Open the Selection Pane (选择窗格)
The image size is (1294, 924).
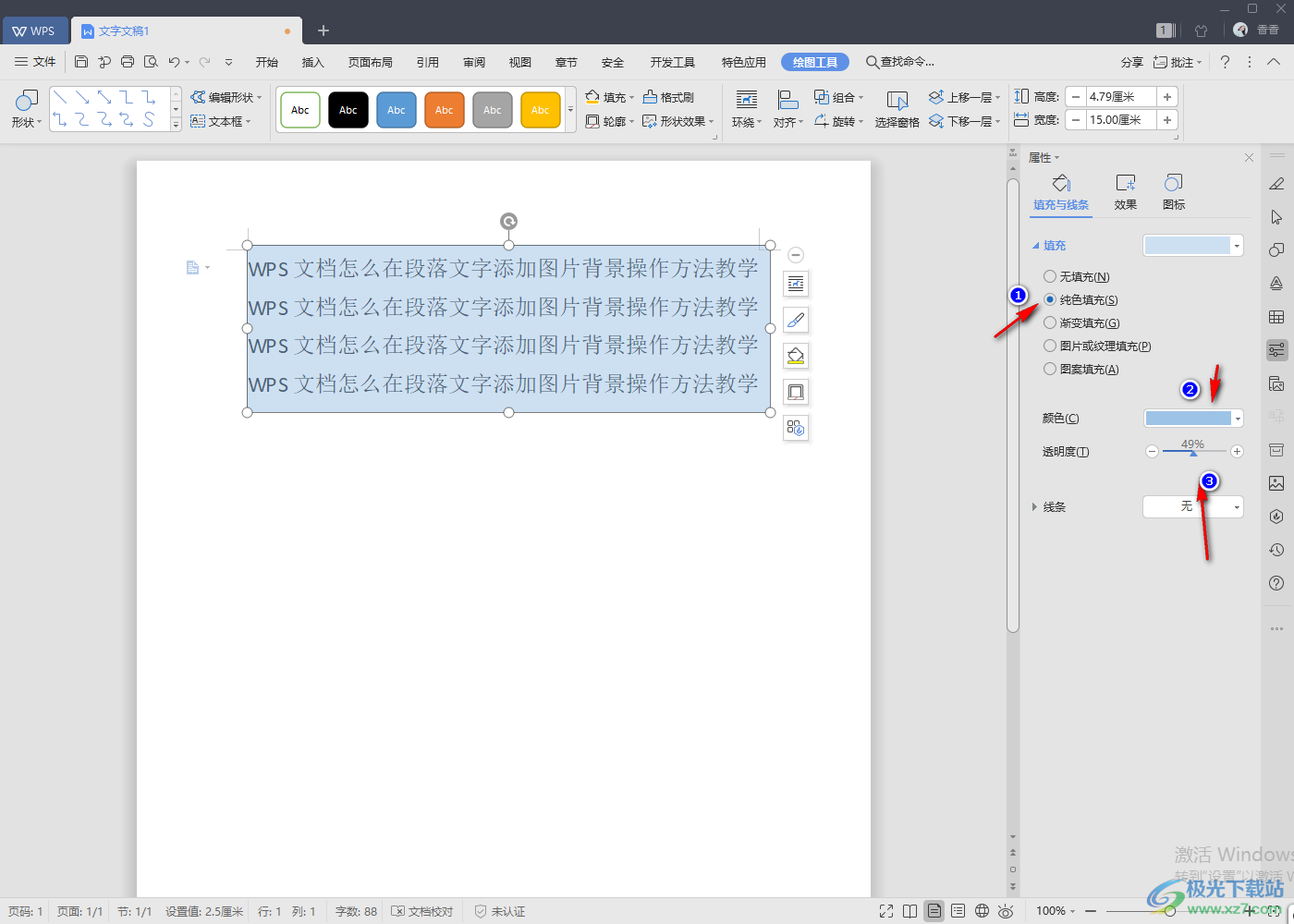pos(897,109)
